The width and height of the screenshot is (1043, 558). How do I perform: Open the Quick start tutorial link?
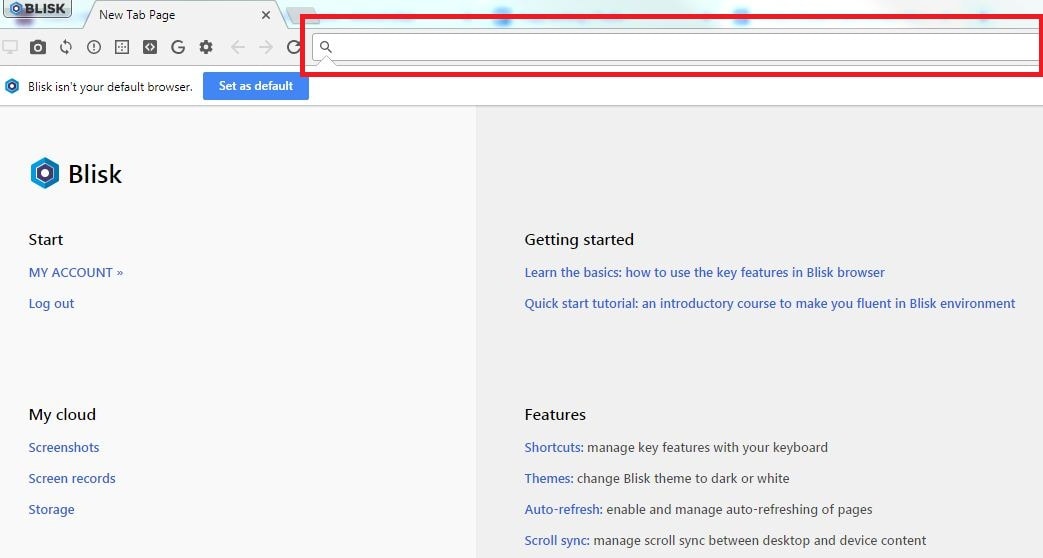[x=769, y=303]
